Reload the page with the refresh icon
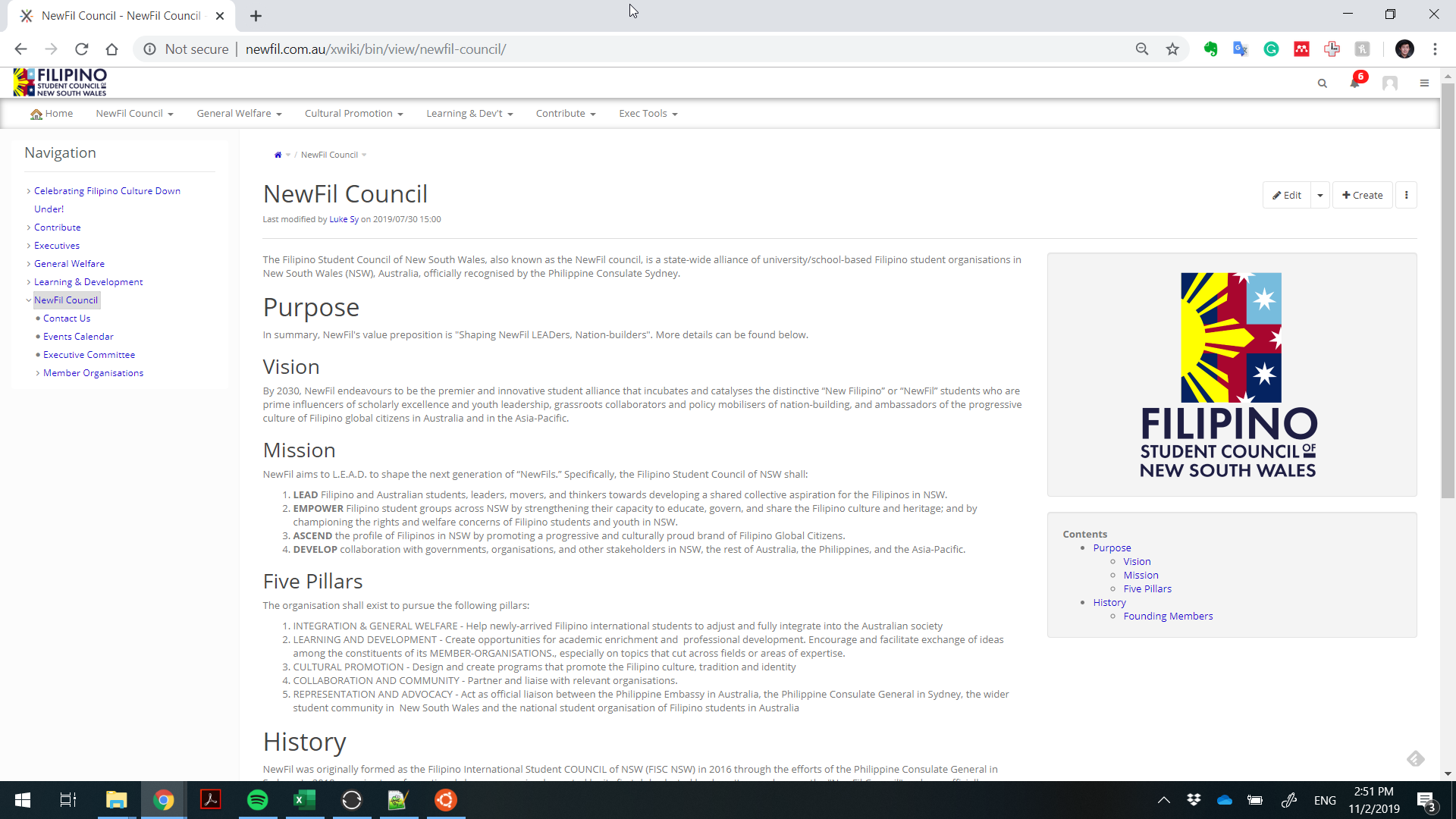Image resolution: width=1456 pixels, height=819 pixels. coord(81,49)
